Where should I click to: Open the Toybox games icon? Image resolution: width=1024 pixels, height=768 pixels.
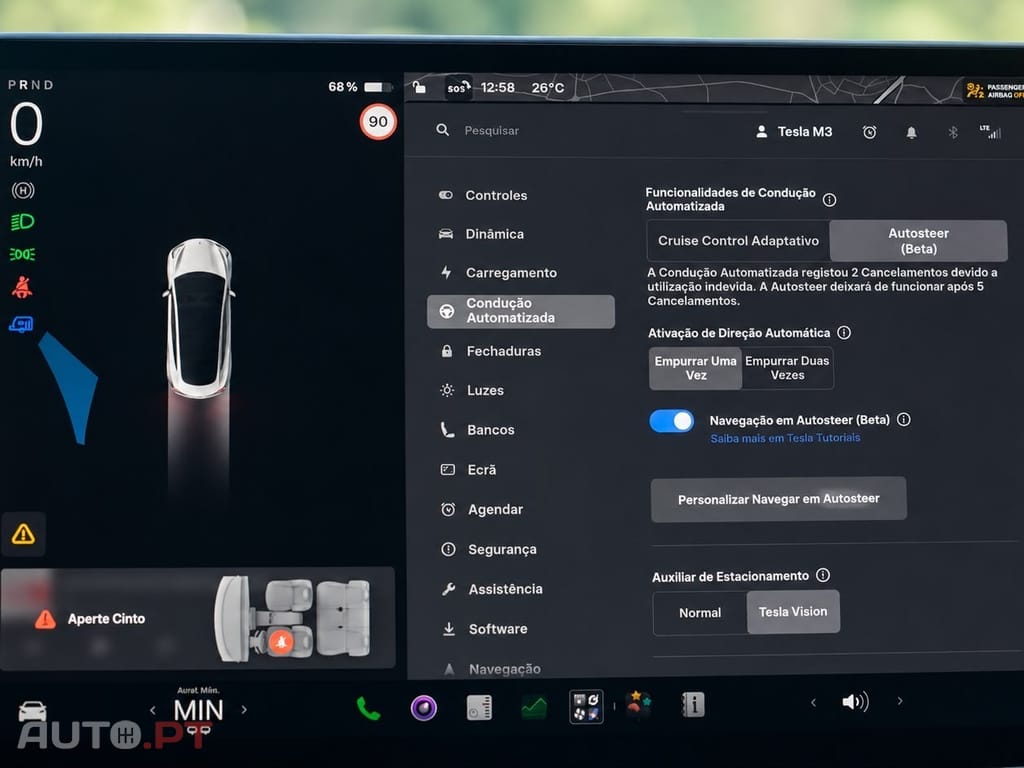638,704
